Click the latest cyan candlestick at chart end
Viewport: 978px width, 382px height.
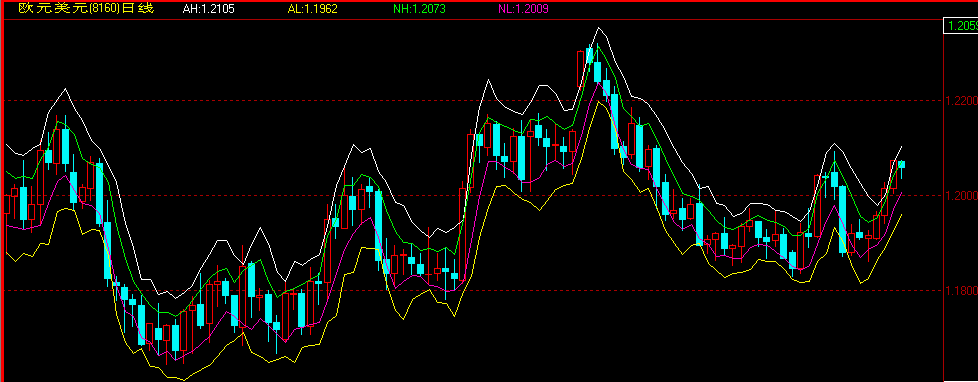901,165
